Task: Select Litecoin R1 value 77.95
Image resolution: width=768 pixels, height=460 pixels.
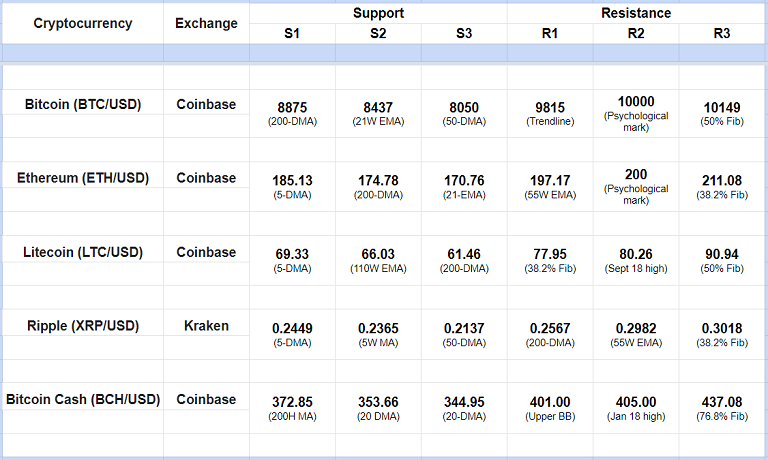Action: pos(550,255)
